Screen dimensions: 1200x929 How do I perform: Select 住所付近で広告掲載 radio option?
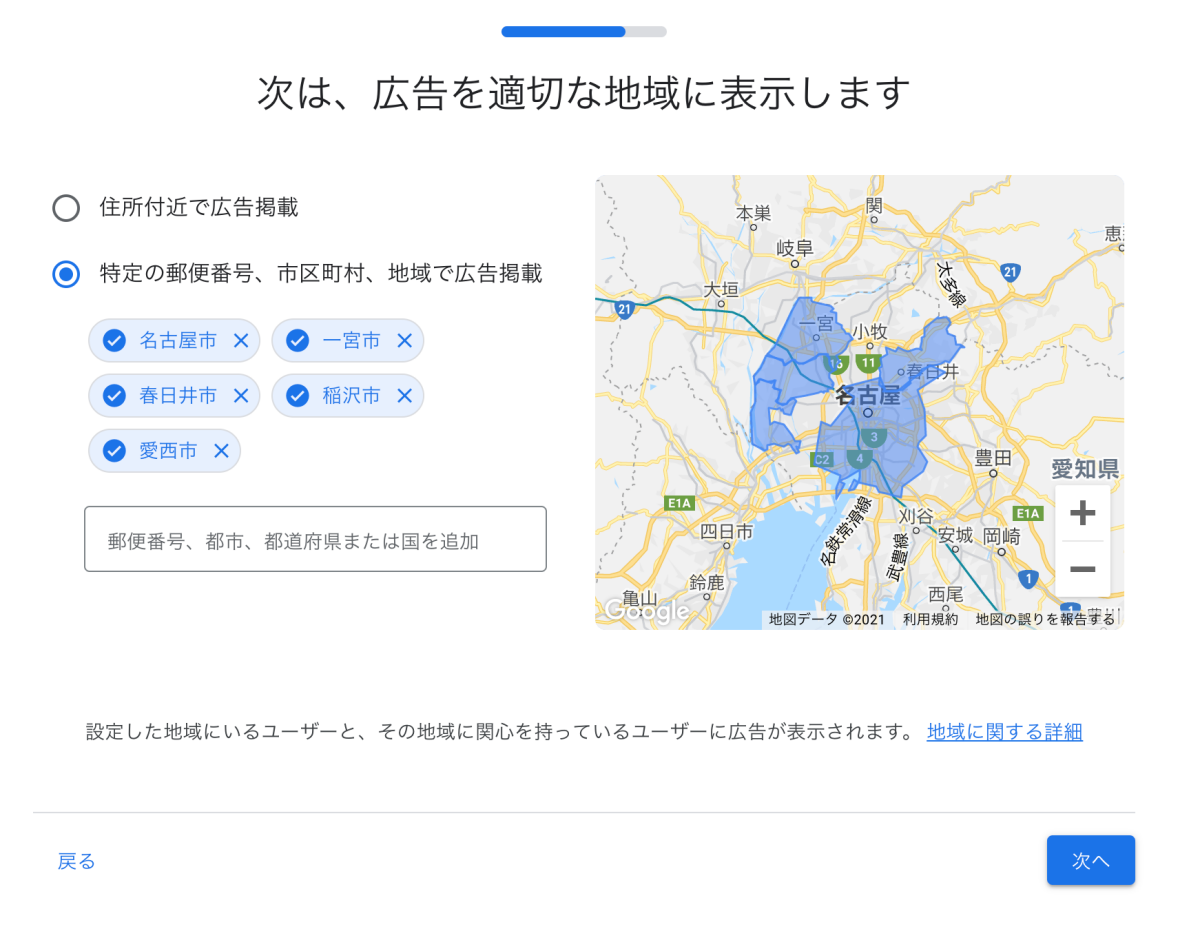[66, 208]
